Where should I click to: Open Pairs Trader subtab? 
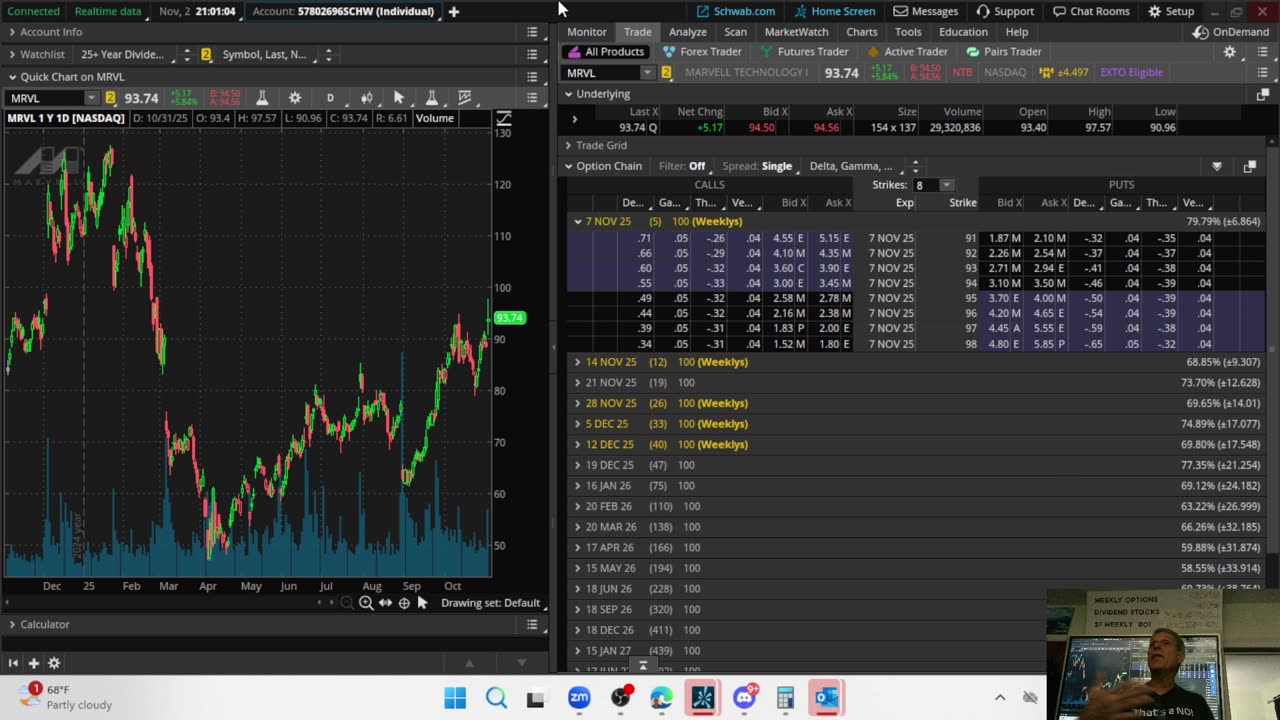point(1003,52)
